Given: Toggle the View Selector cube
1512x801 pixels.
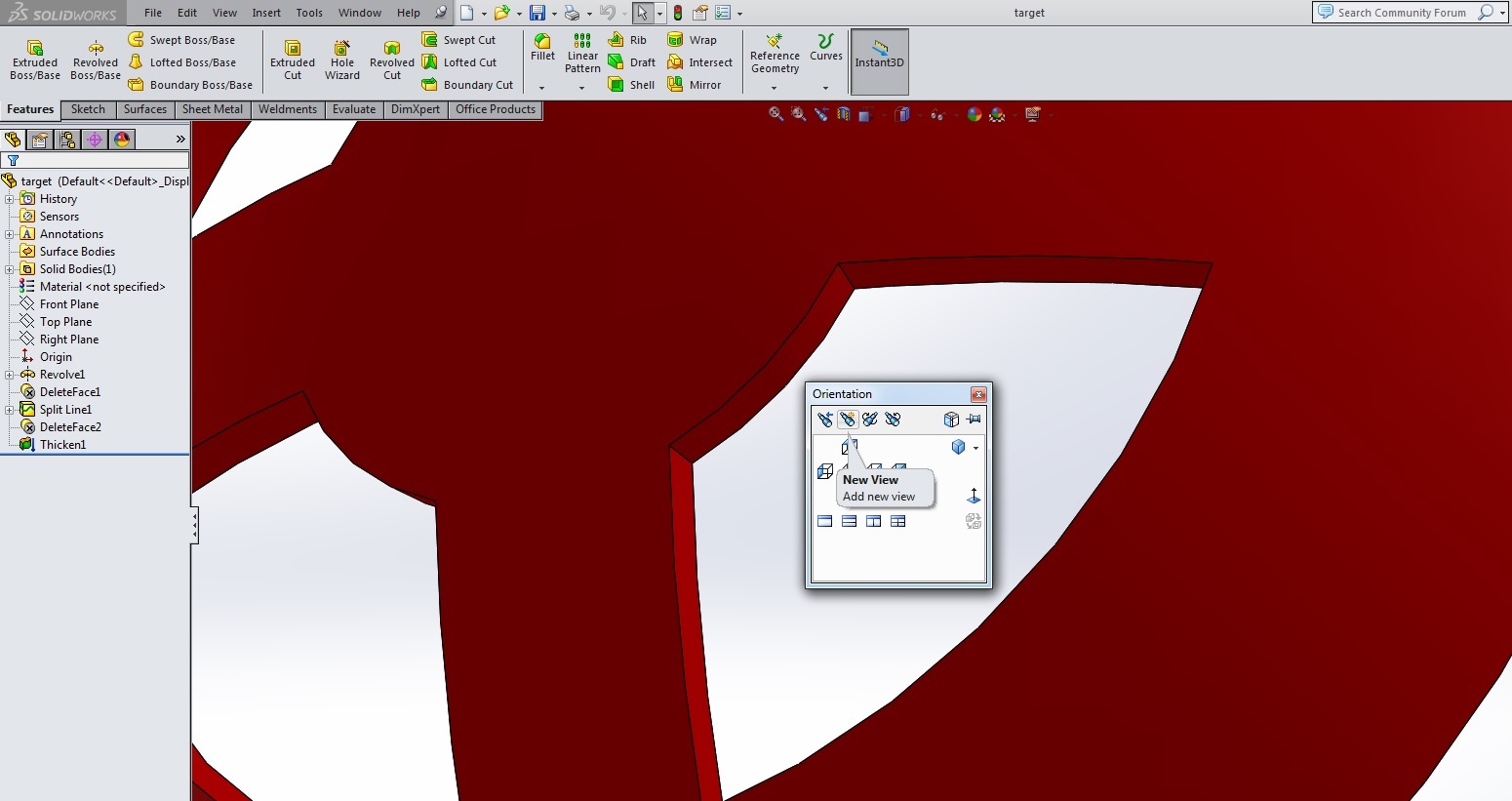Looking at the screenshot, I should tap(951, 420).
